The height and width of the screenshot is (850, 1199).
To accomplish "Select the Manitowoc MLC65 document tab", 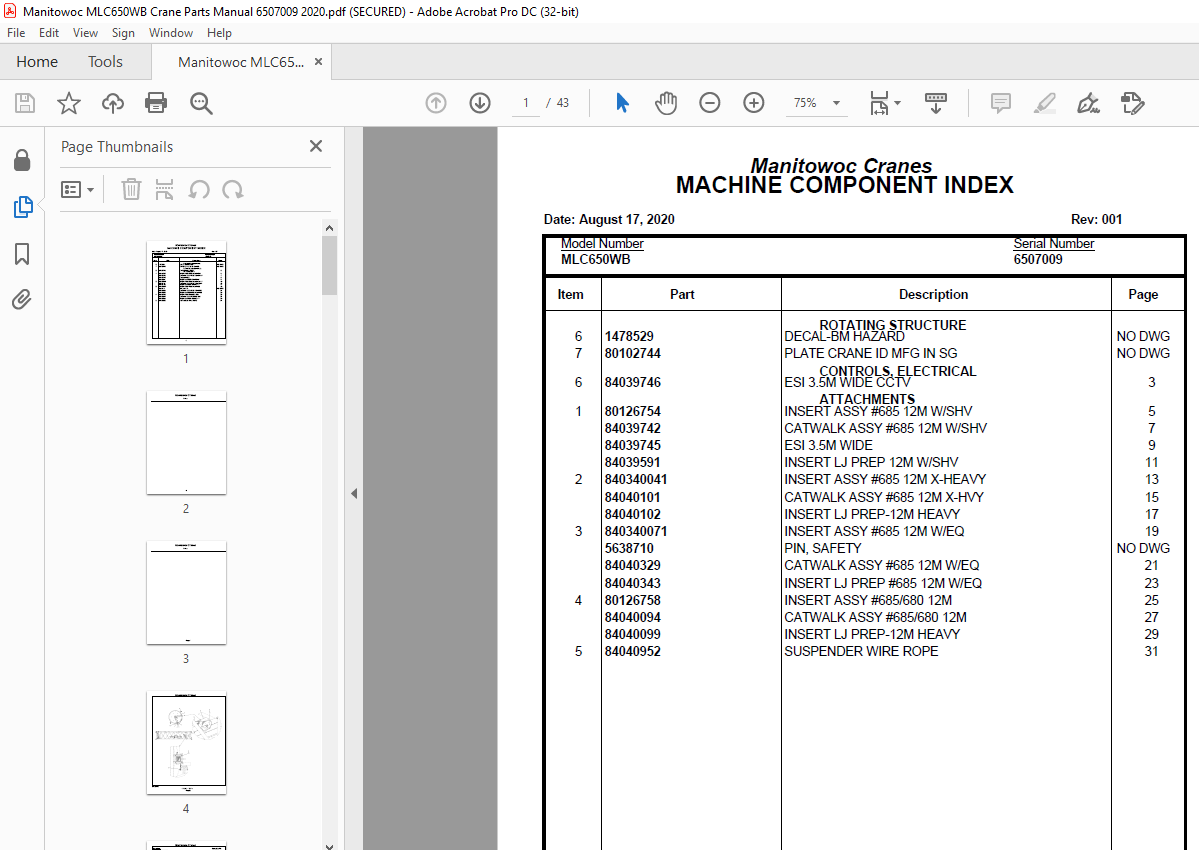I will tap(240, 62).
